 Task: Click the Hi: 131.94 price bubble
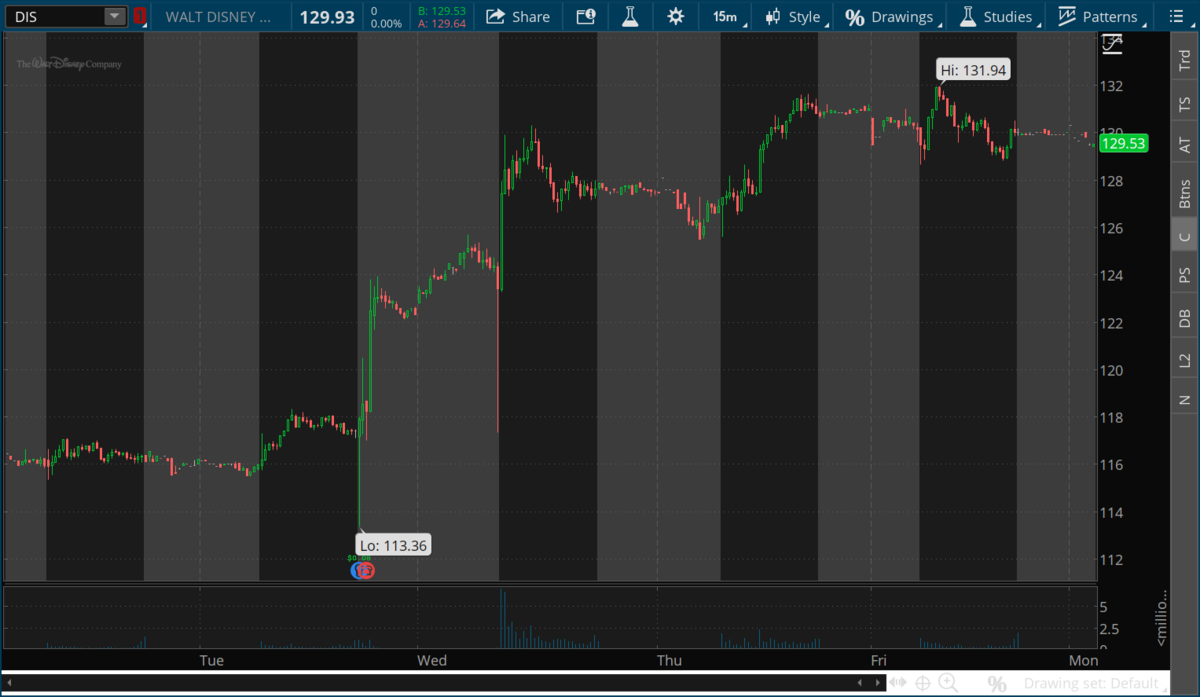click(x=974, y=69)
